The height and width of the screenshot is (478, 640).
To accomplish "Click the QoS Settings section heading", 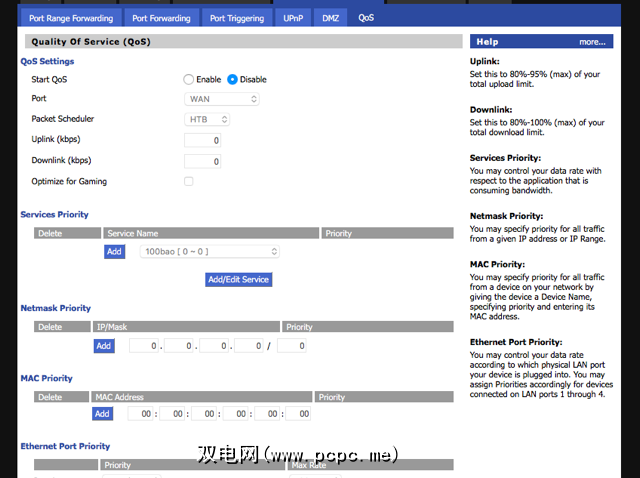I will click(x=47, y=61).
